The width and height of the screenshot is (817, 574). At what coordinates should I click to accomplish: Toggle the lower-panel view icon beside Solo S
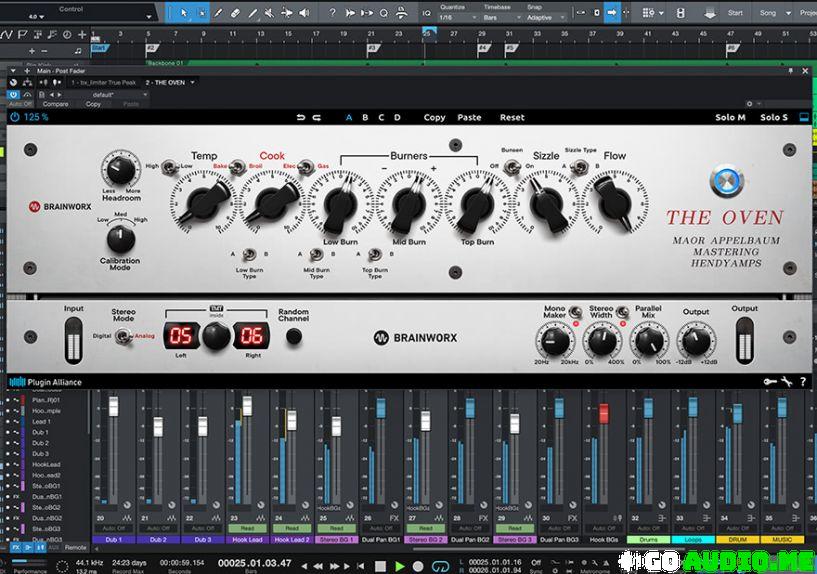[x=804, y=117]
